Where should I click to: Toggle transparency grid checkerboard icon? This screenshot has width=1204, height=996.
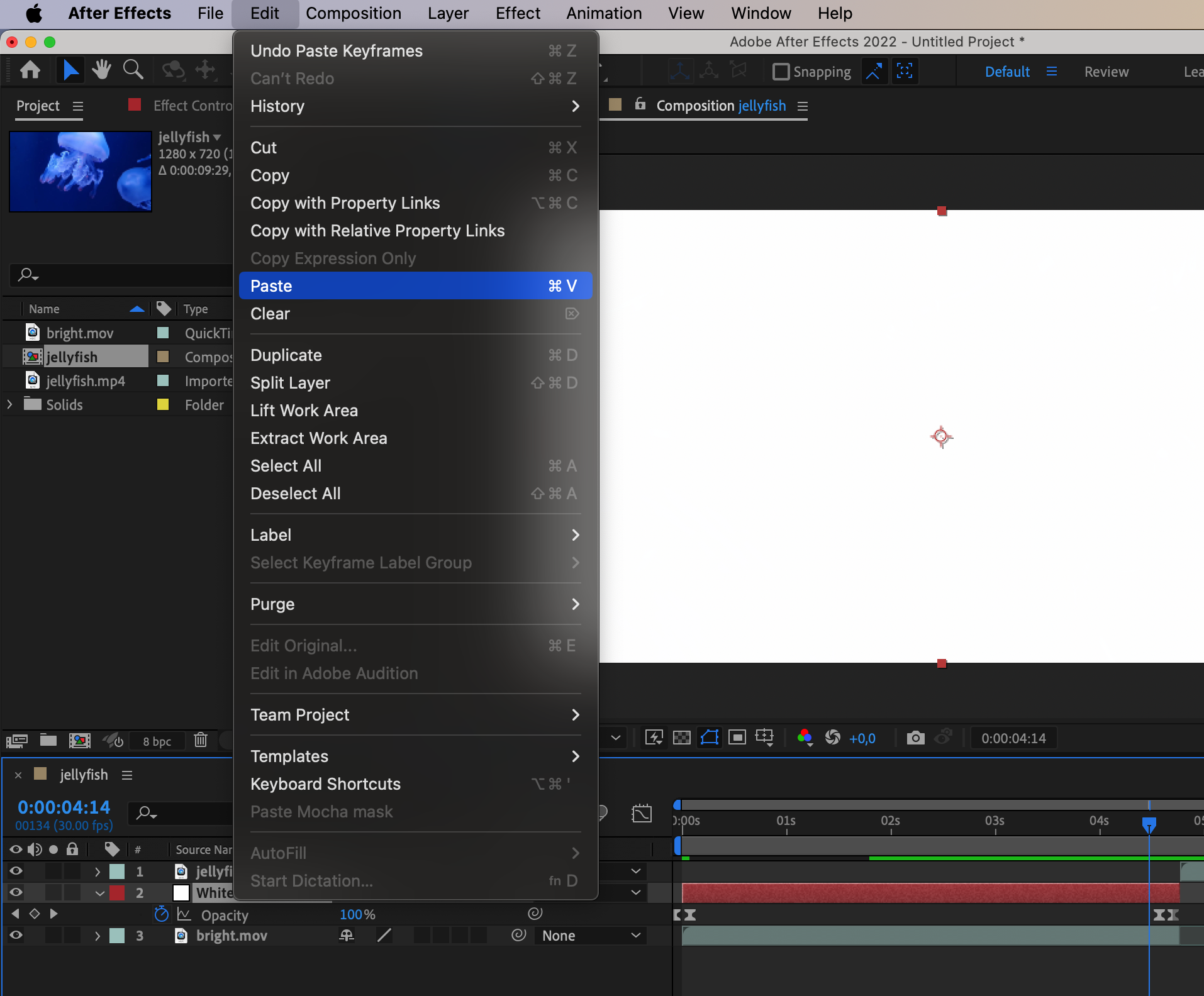682,738
